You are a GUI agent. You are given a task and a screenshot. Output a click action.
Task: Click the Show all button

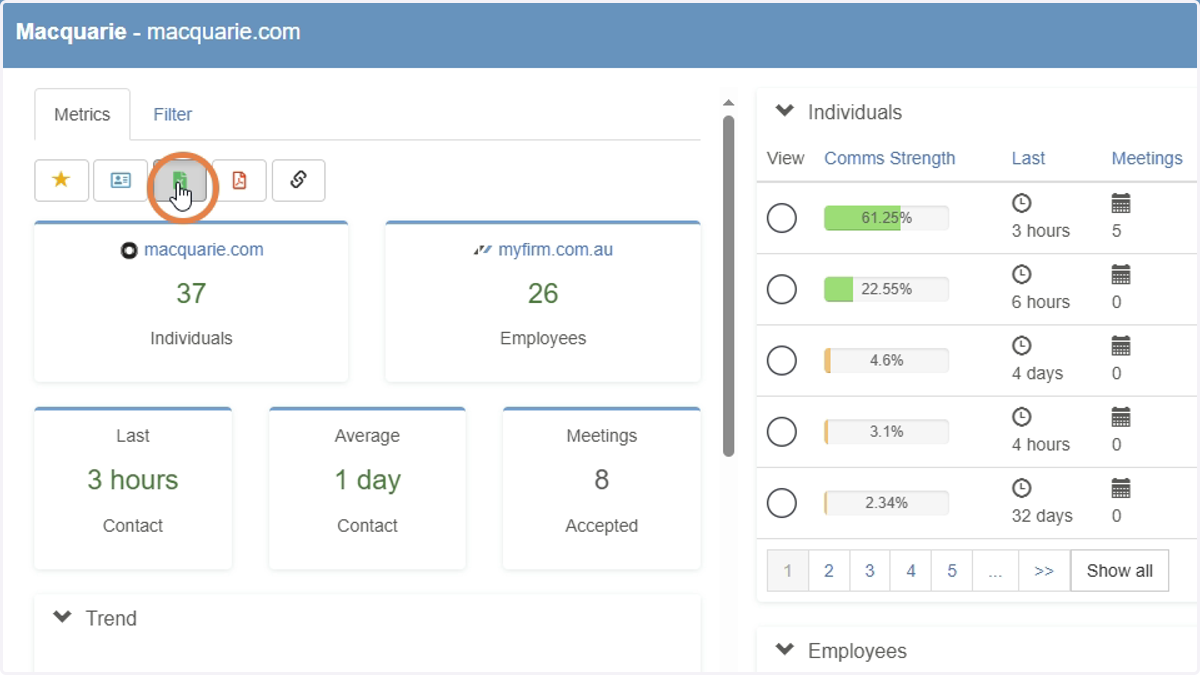coord(1120,571)
